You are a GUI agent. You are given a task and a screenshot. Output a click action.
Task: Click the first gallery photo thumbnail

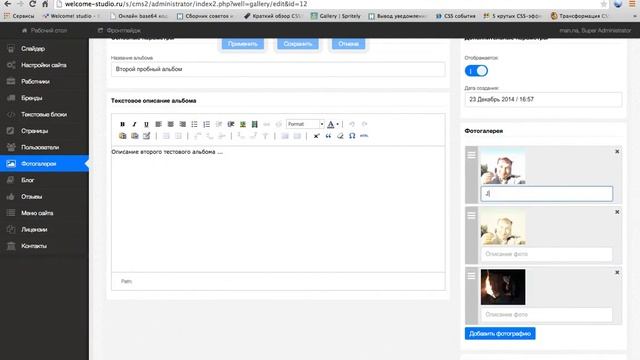pos(503,166)
